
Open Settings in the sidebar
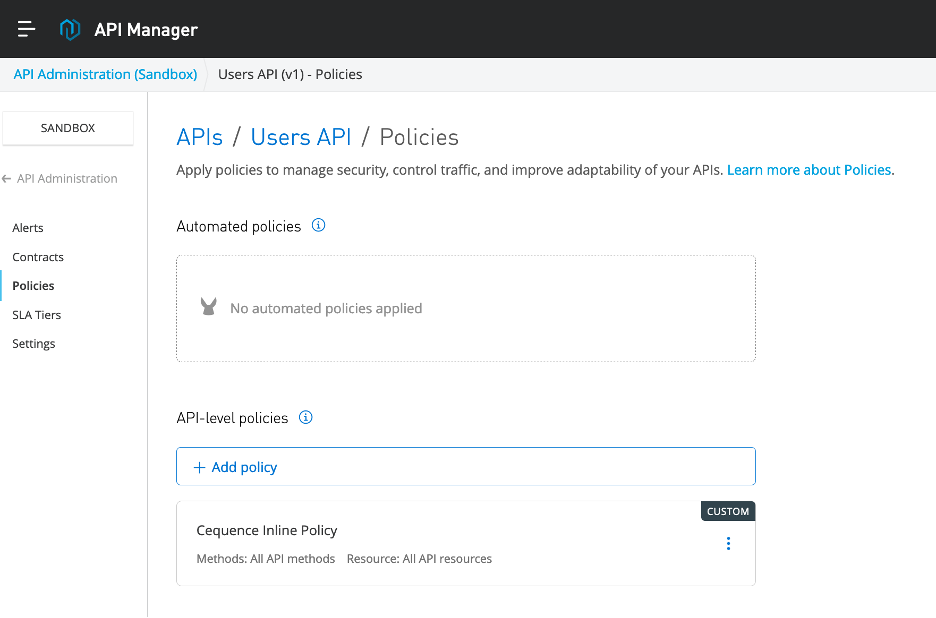[33, 343]
